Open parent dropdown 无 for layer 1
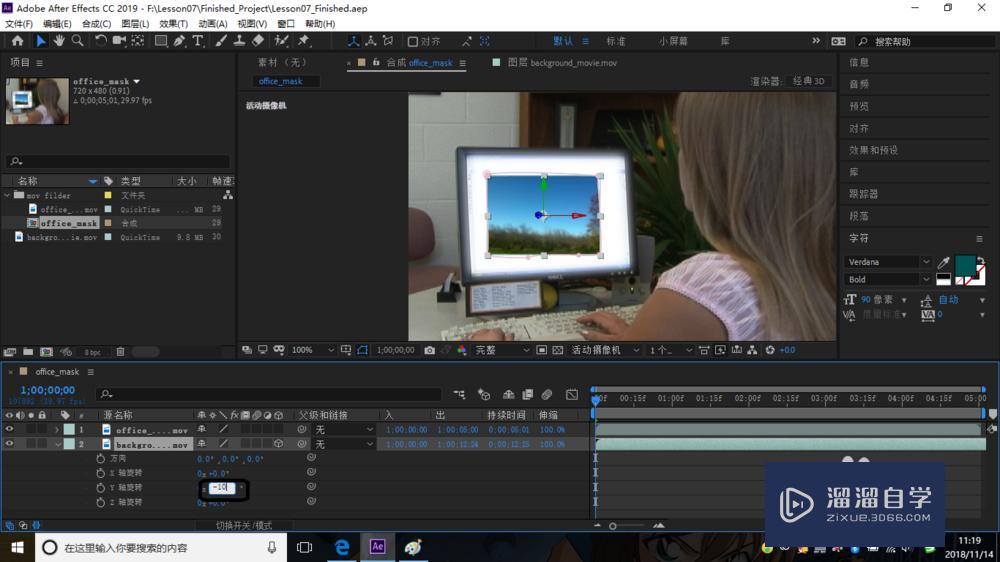The width and height of the screenshot is (1000, 562). [343, 430]
